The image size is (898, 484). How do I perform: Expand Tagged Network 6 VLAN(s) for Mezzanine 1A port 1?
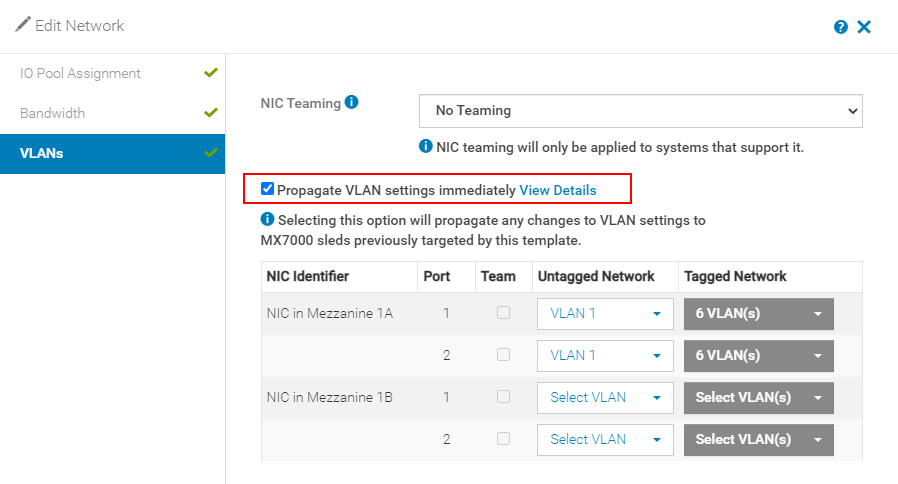click(x=758, y=313)
